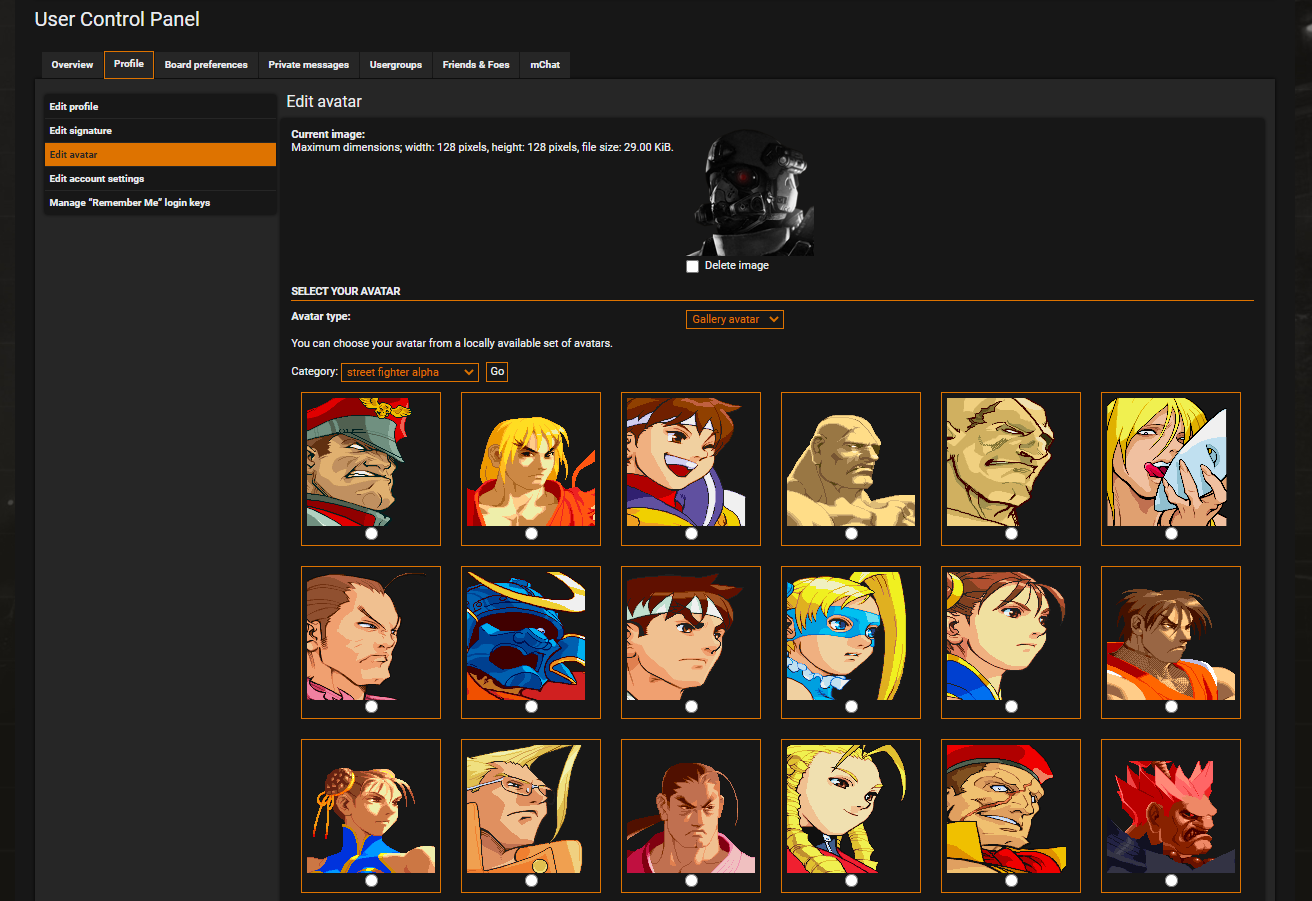Click Dan pink gi ponytail avatar
The height and width of the screenshot is (901, 1312).
pyautogui.click(x=691, y=809)
